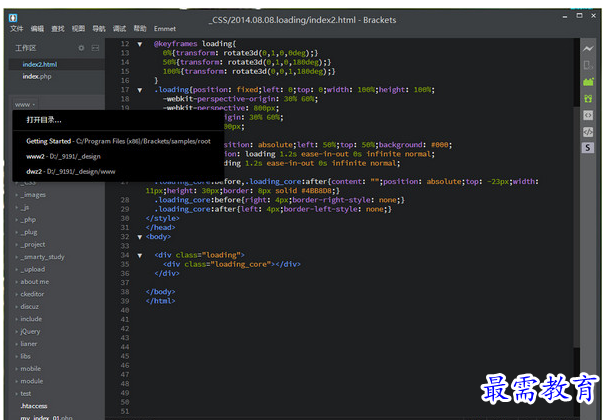Toggle split view icon in sidebar header

pos(96,47)
